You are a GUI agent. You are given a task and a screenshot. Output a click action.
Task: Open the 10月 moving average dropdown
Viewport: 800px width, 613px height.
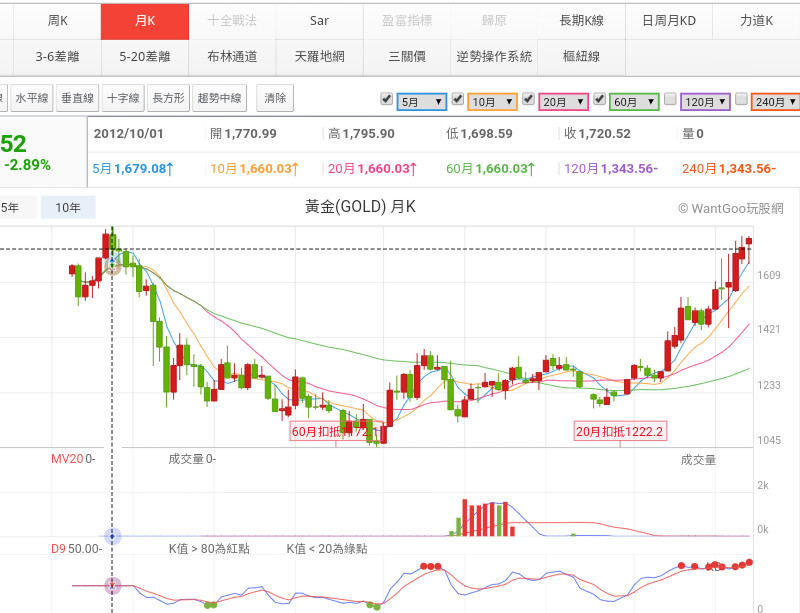coord(492,102)
